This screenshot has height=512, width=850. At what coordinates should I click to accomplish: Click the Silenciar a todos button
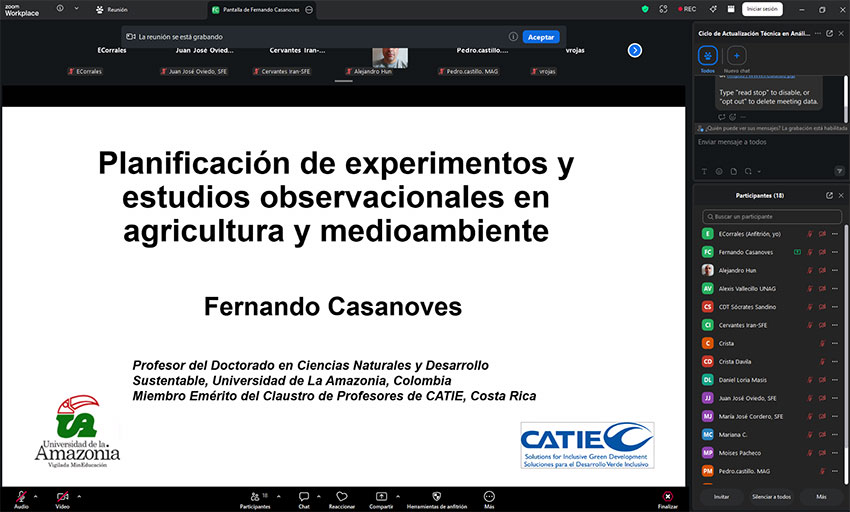[771, 496]
